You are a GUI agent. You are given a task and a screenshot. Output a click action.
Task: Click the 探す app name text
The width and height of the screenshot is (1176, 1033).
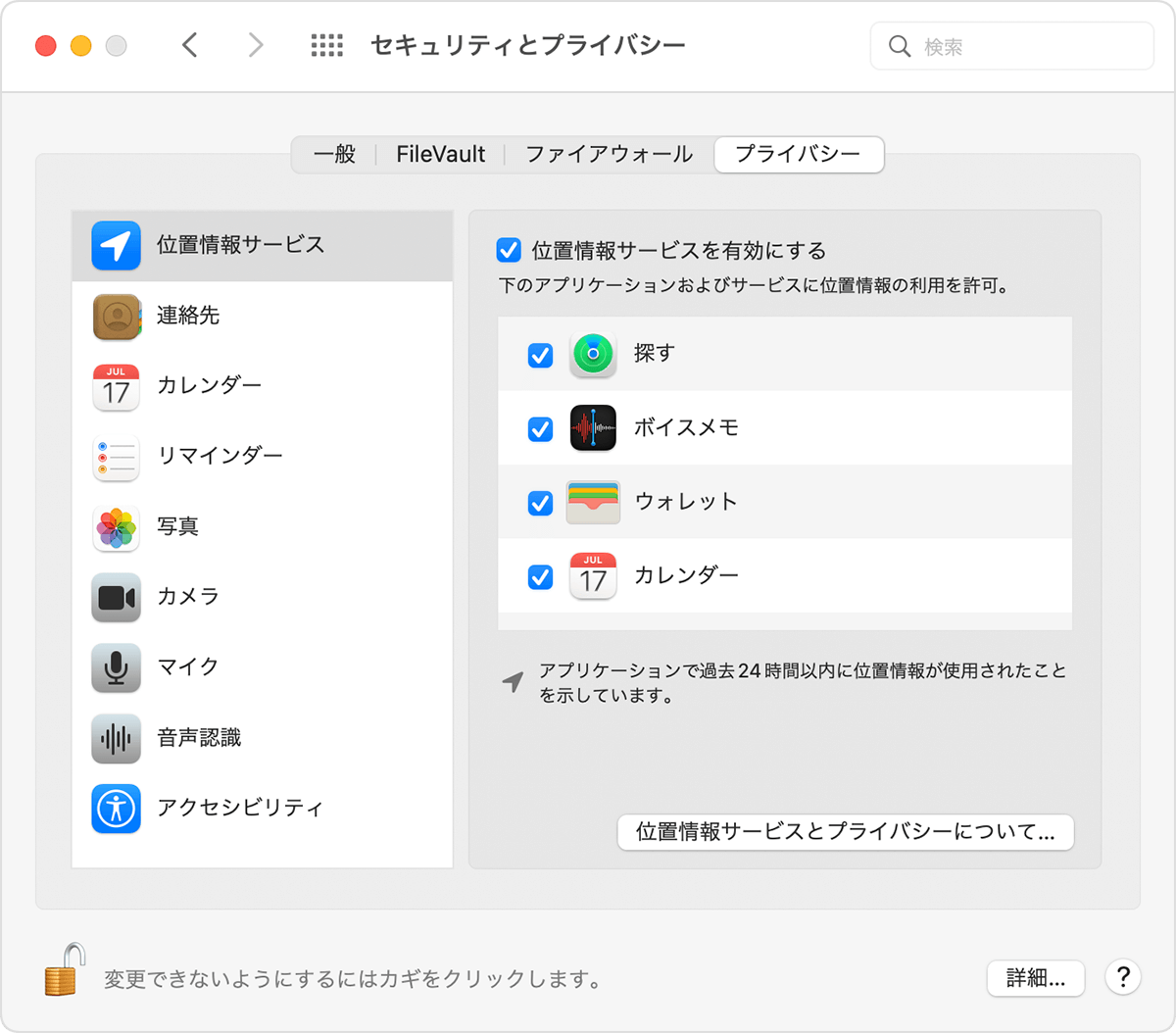tap(655, 353)
